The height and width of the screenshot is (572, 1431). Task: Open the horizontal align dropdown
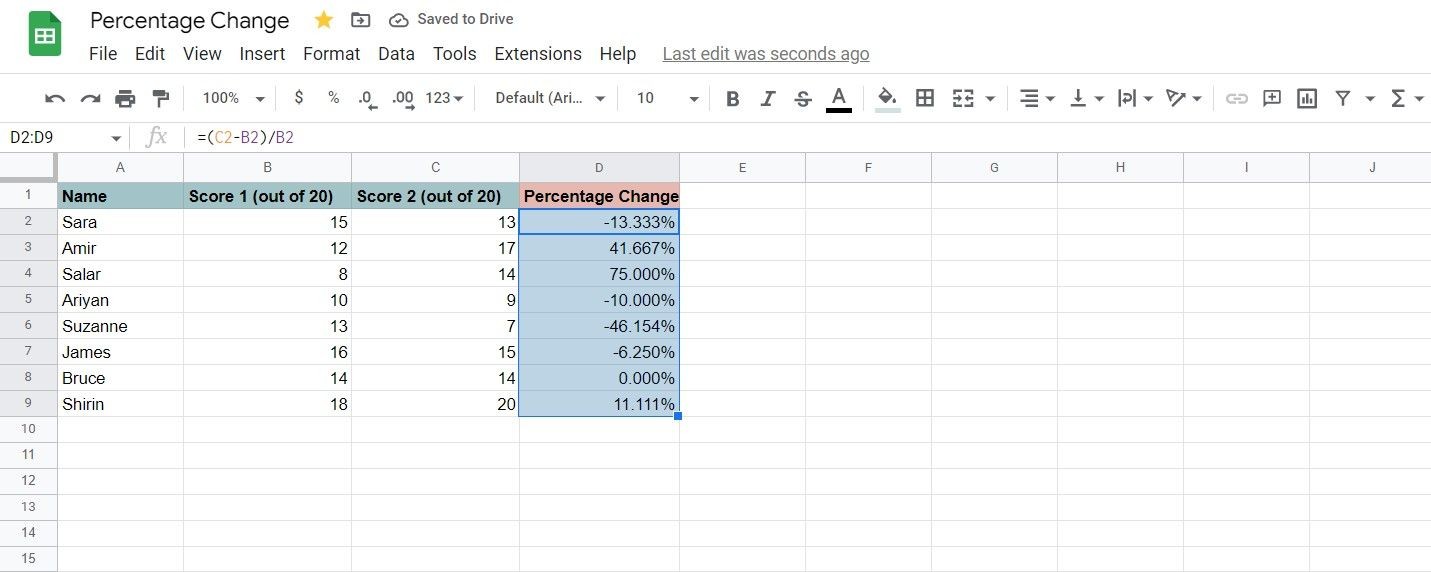pyautogui.click(x=1037, y=98)
